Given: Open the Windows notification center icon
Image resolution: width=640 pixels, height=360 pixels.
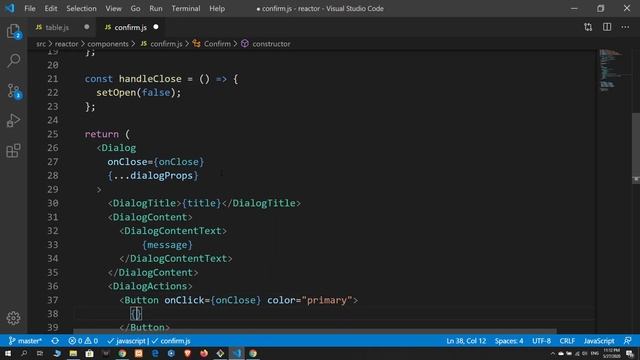Looking at the screenshot, I should [x=630, y=353].
